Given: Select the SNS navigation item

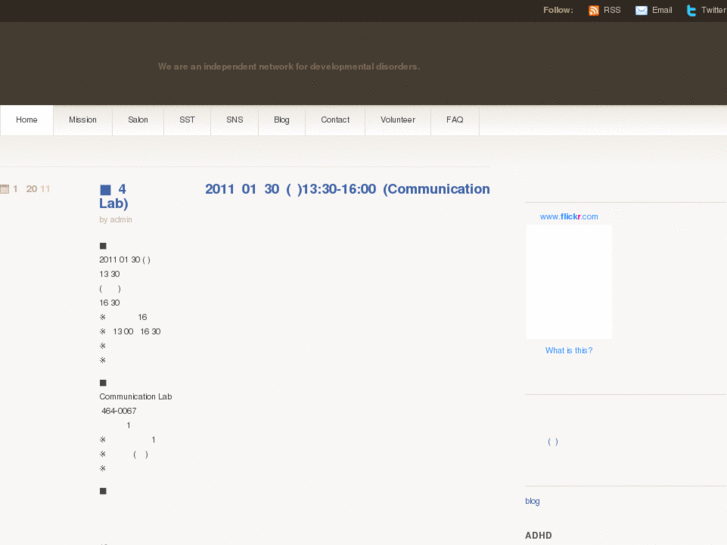Looking at the screenshot, I should click(235, 120).
